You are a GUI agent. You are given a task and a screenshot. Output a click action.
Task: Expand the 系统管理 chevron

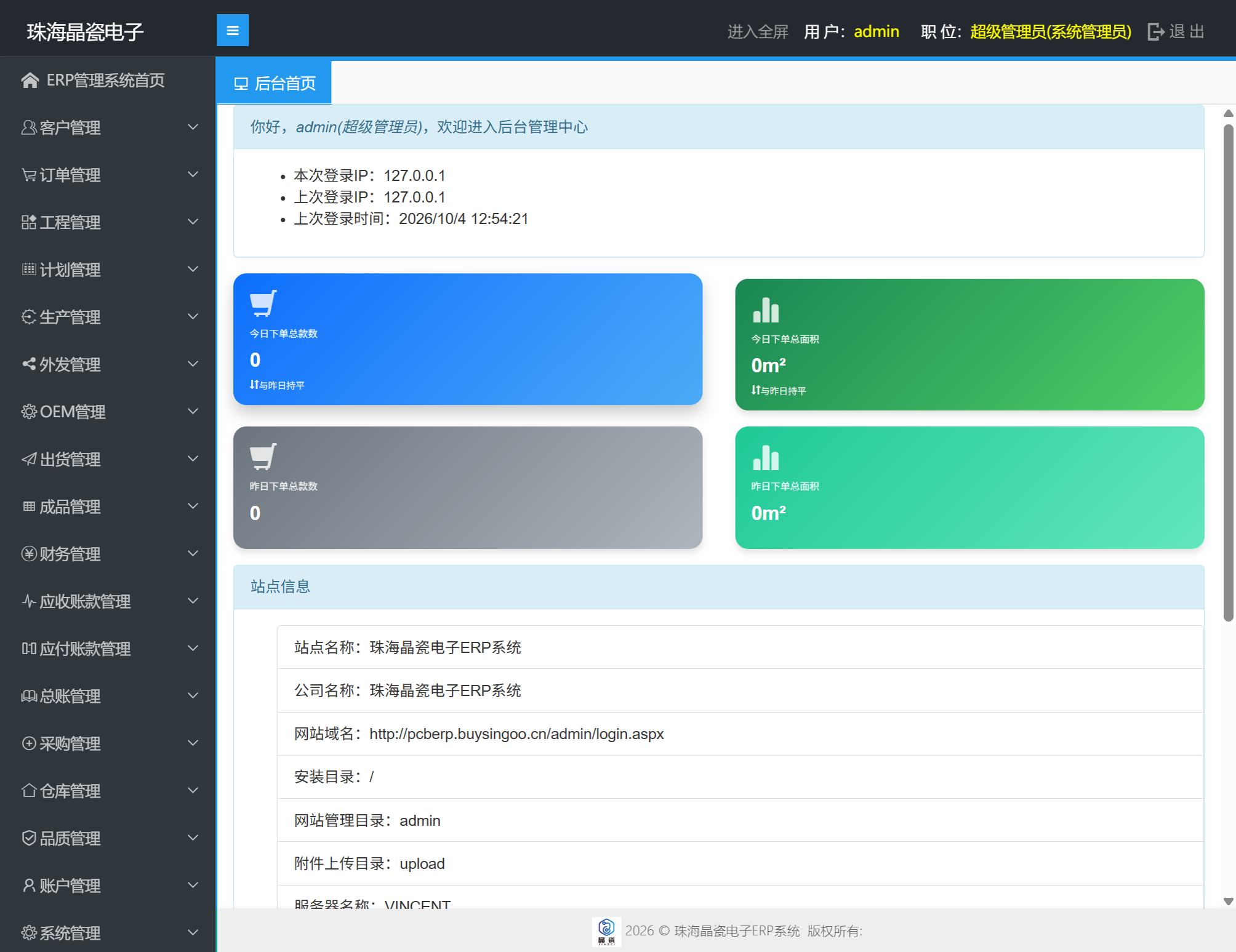point(193,932)
